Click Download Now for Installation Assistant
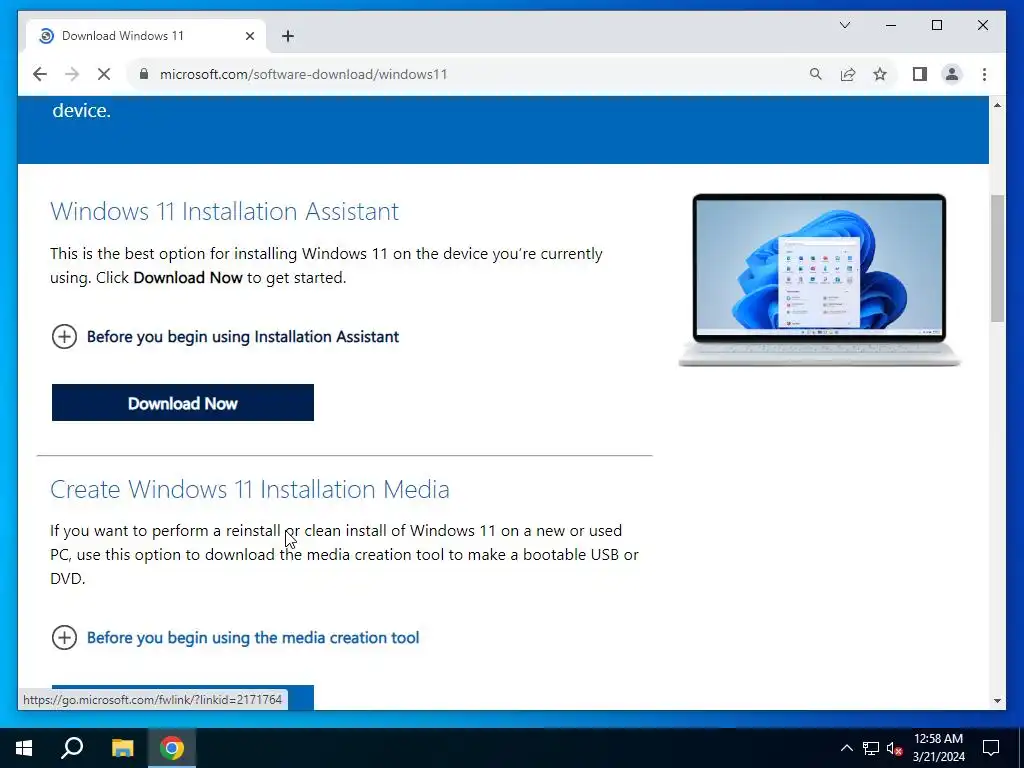 click(x=183, y=403)
